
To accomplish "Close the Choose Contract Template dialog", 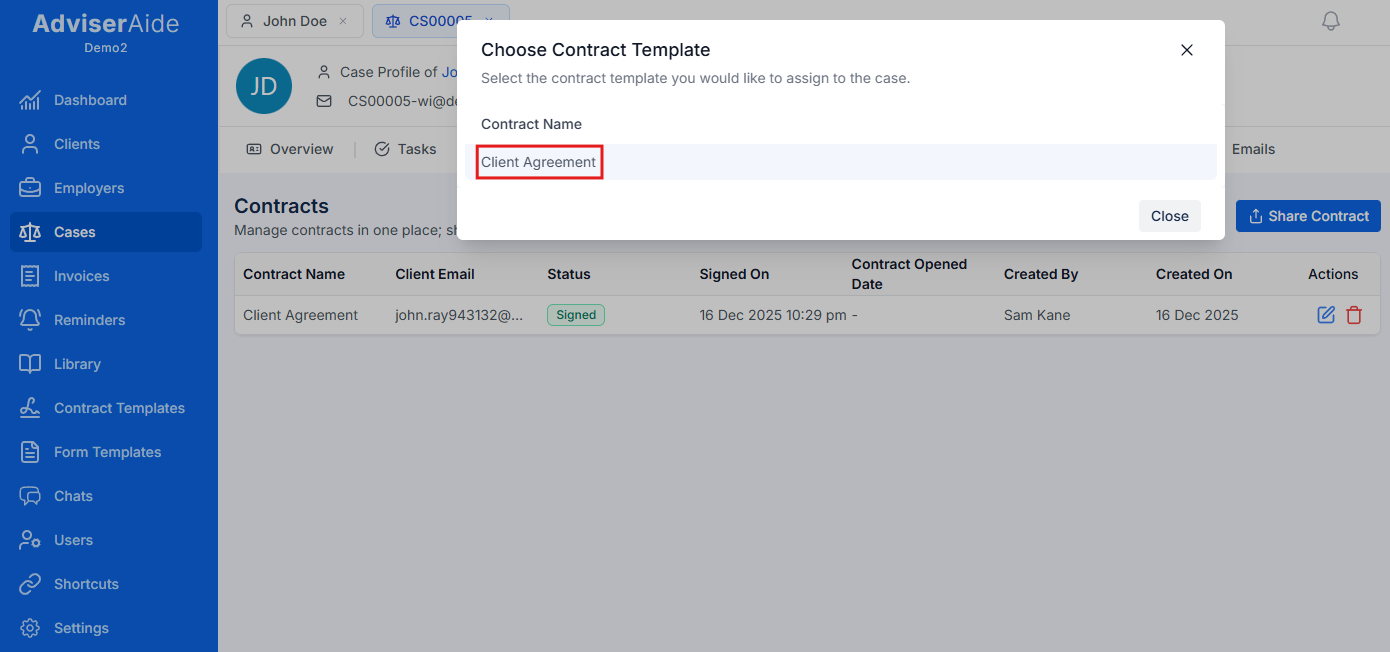I will [1187, 49].
